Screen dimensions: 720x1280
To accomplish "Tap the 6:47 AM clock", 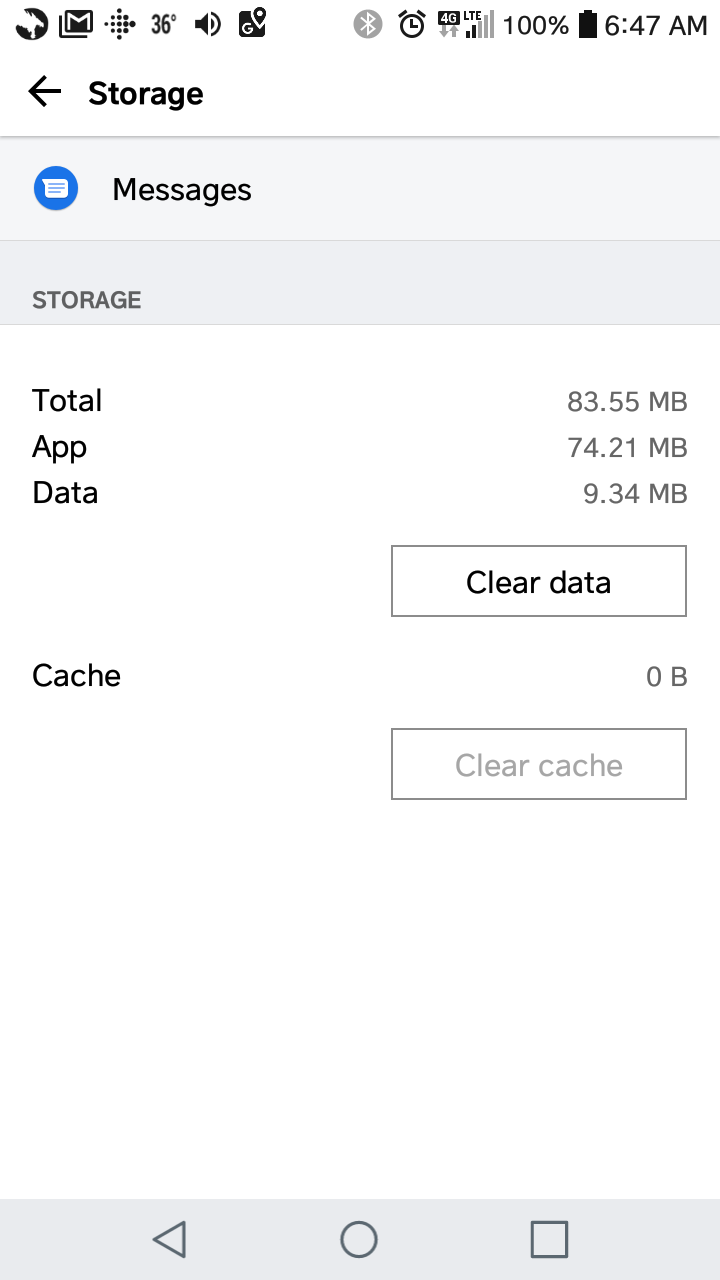I will tap(656, 25).
